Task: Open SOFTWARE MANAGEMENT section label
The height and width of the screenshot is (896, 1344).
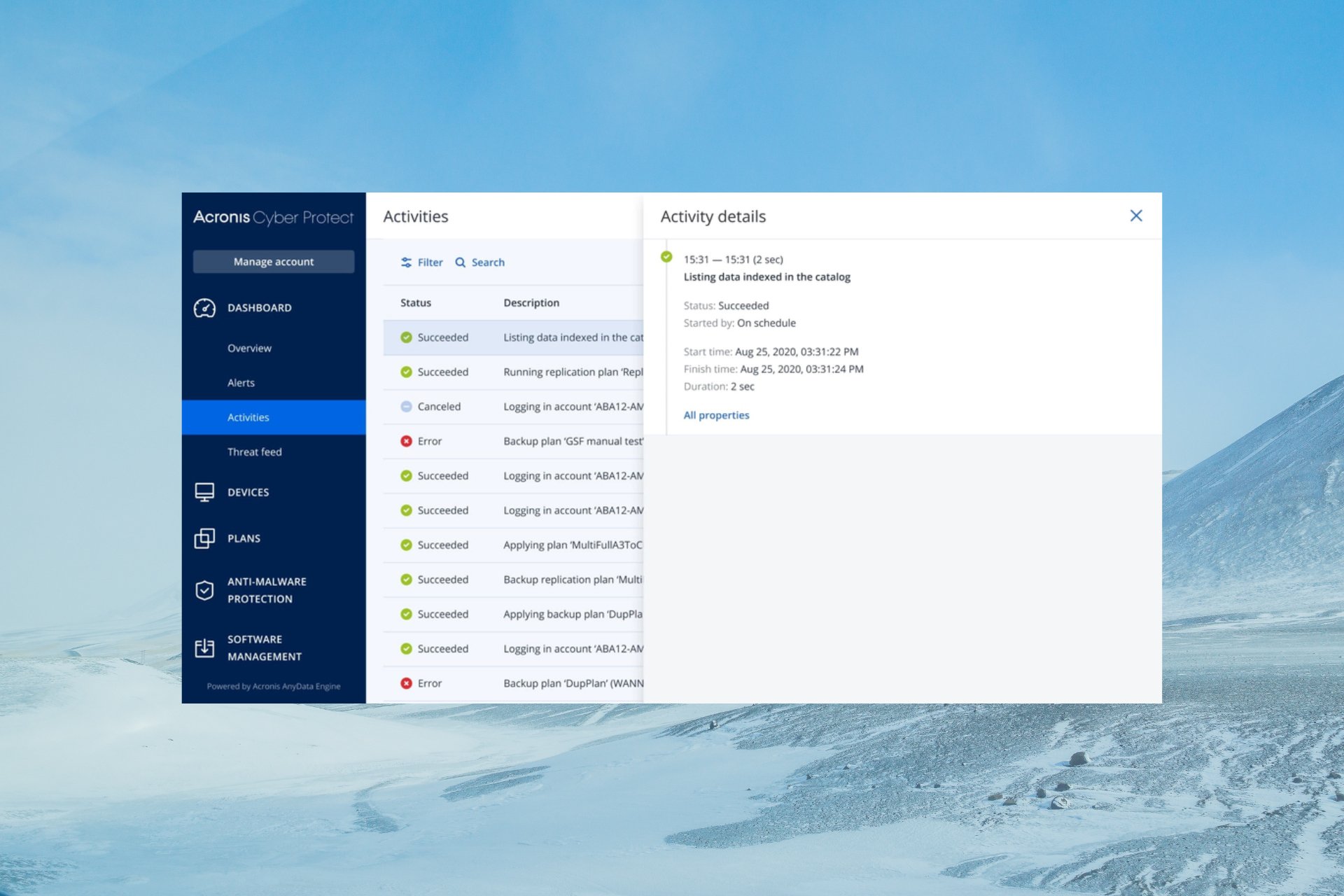Action: coord(264,648)
